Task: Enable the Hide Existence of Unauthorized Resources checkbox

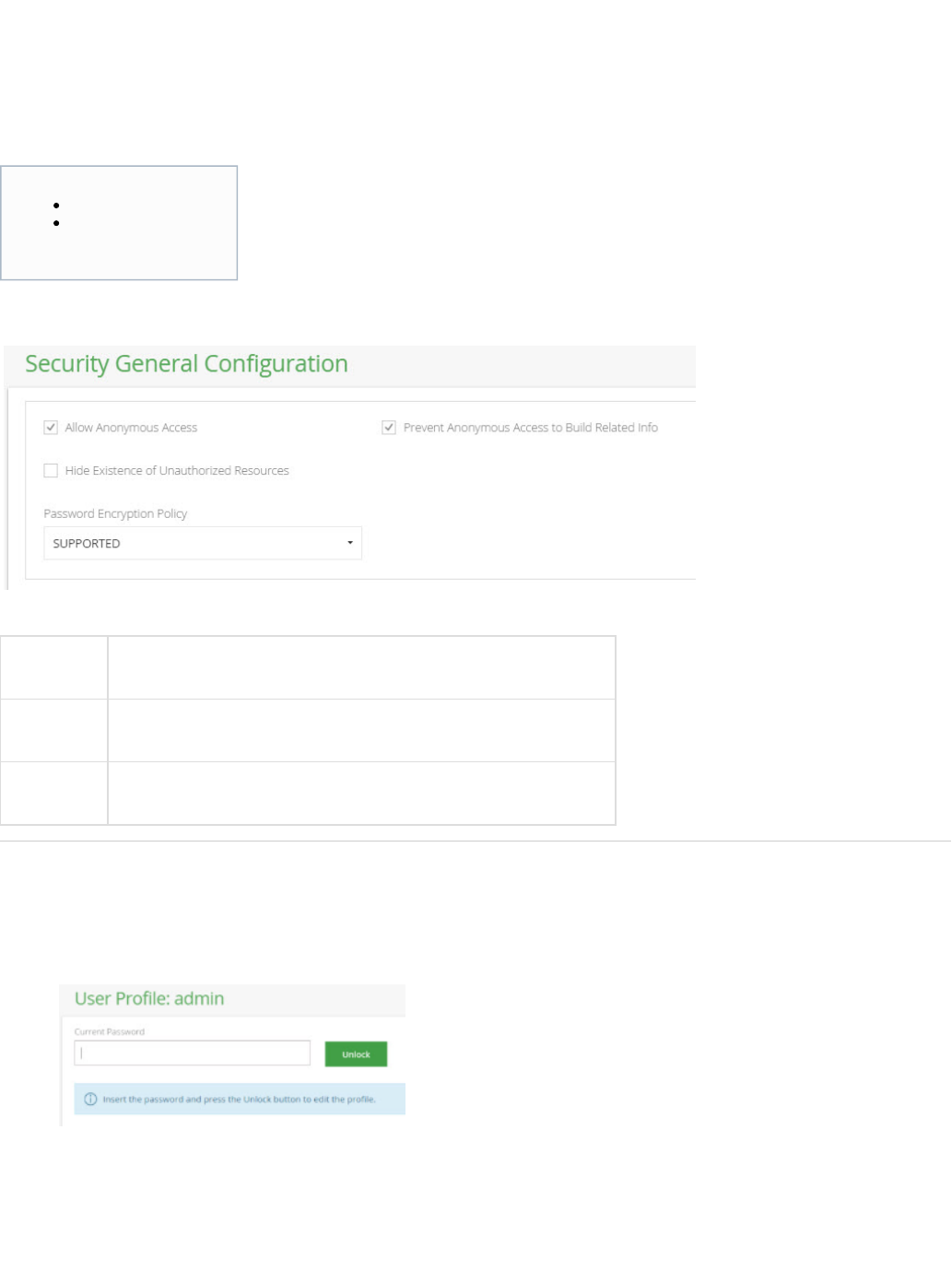Action: [x=51, y=471]
